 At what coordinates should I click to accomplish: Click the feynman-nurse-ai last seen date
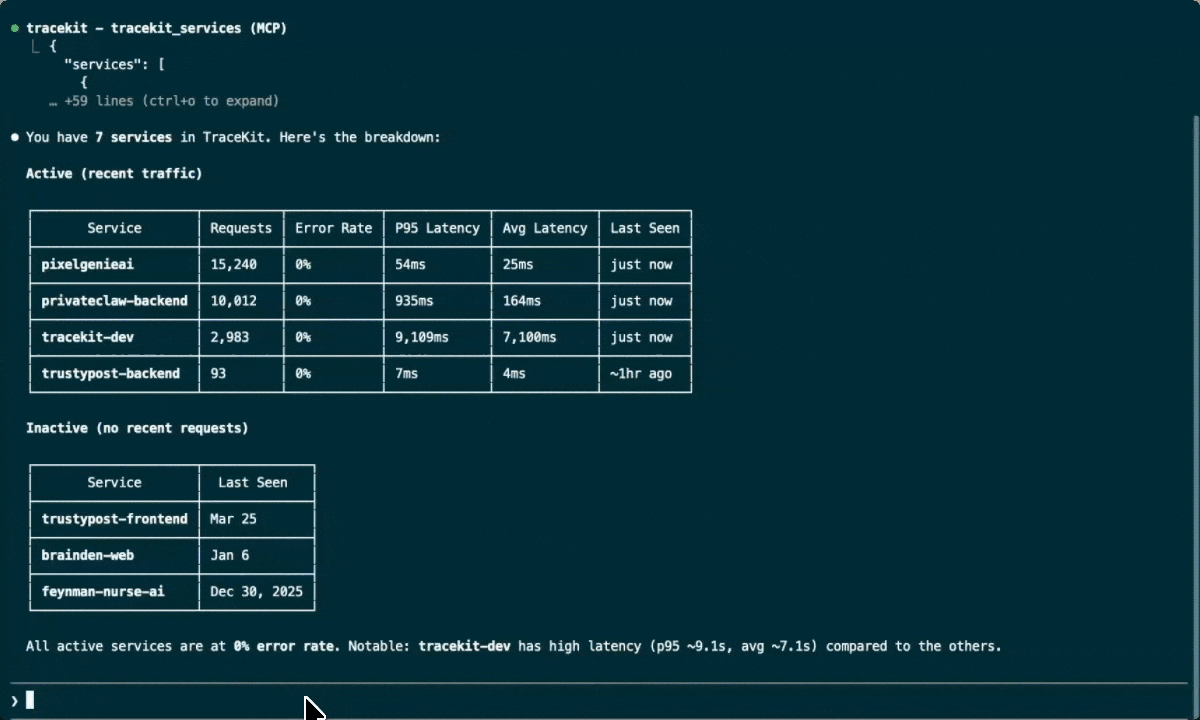[x=256, y=591]
